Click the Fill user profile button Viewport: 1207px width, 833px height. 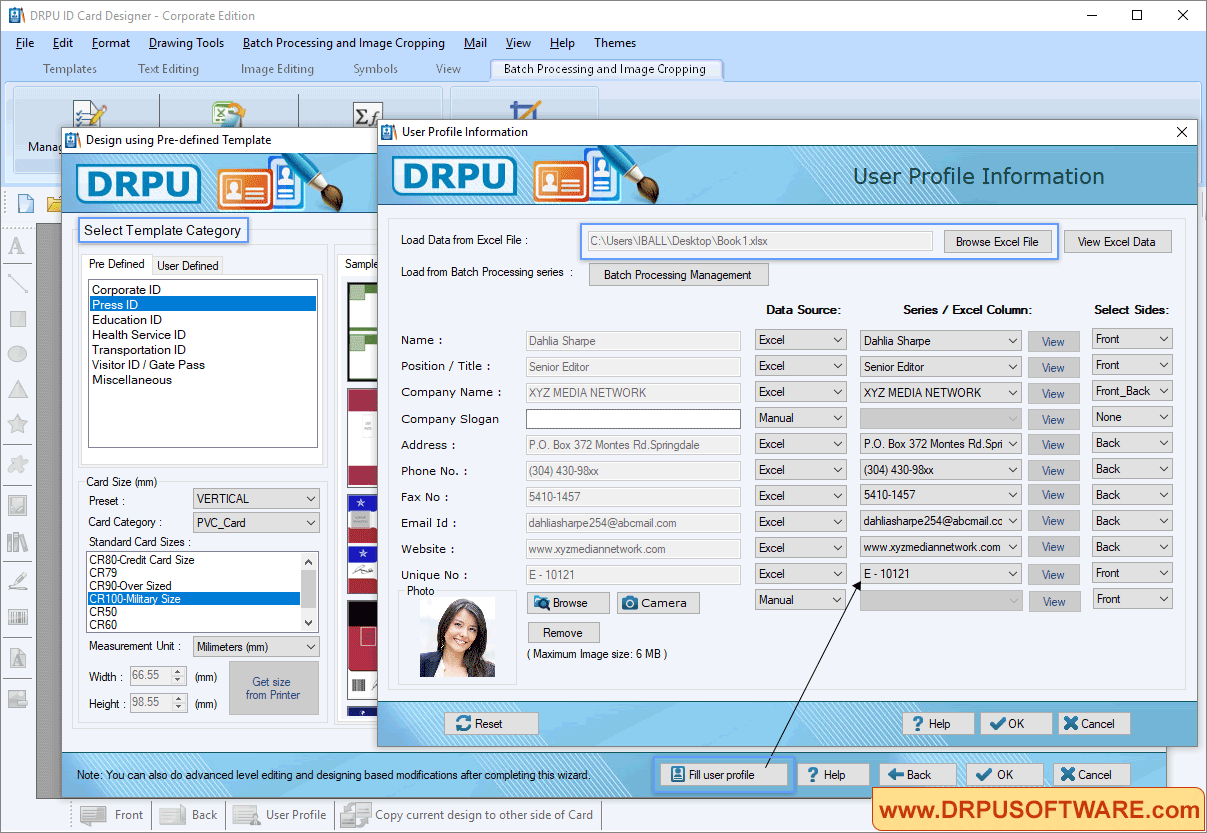pyautogui.click(x=723, y=774)
